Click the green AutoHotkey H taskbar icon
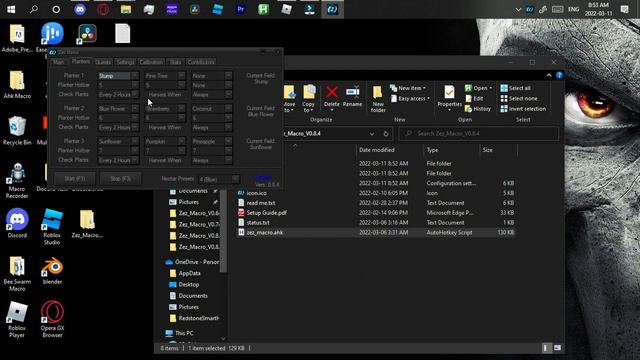 [264, 9]
